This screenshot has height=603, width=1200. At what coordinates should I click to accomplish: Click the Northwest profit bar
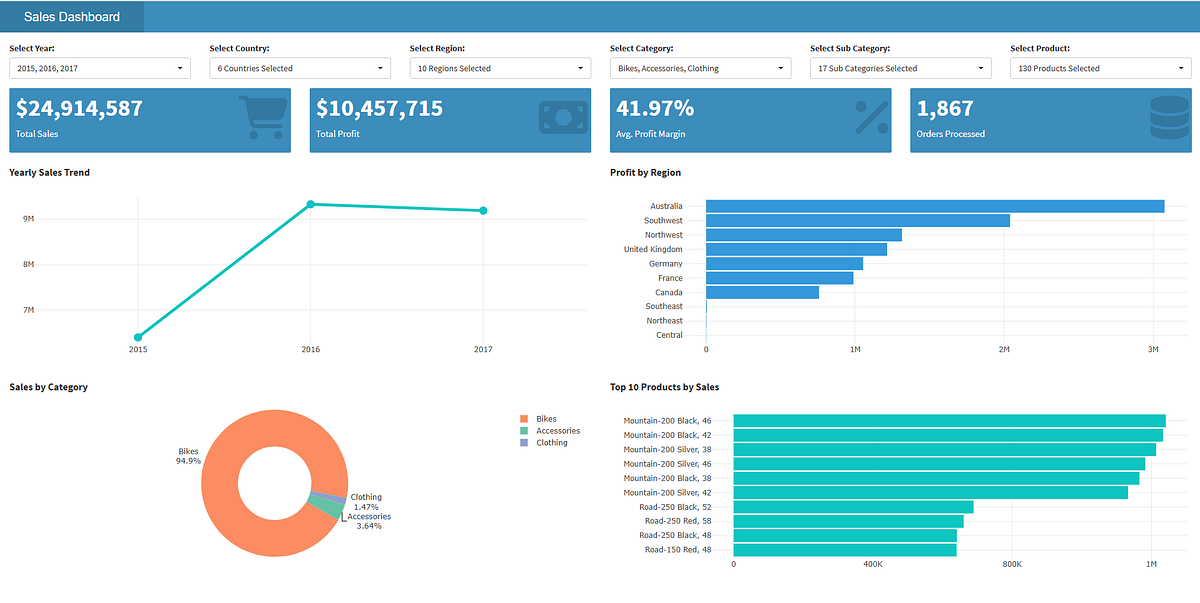coord(804,235)
